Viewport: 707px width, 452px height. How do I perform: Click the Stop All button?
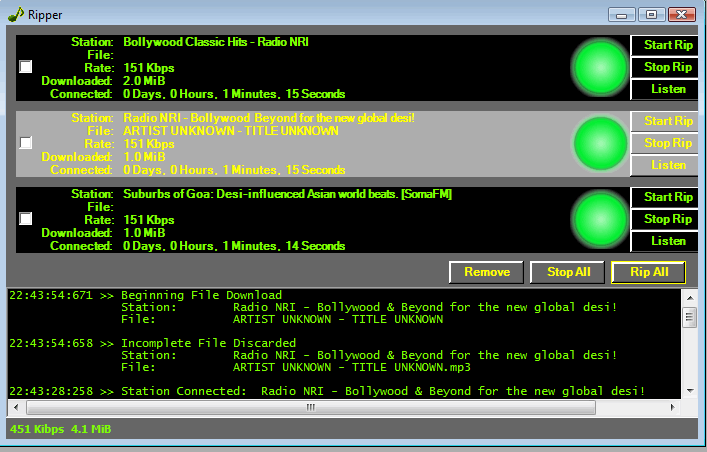568,272
